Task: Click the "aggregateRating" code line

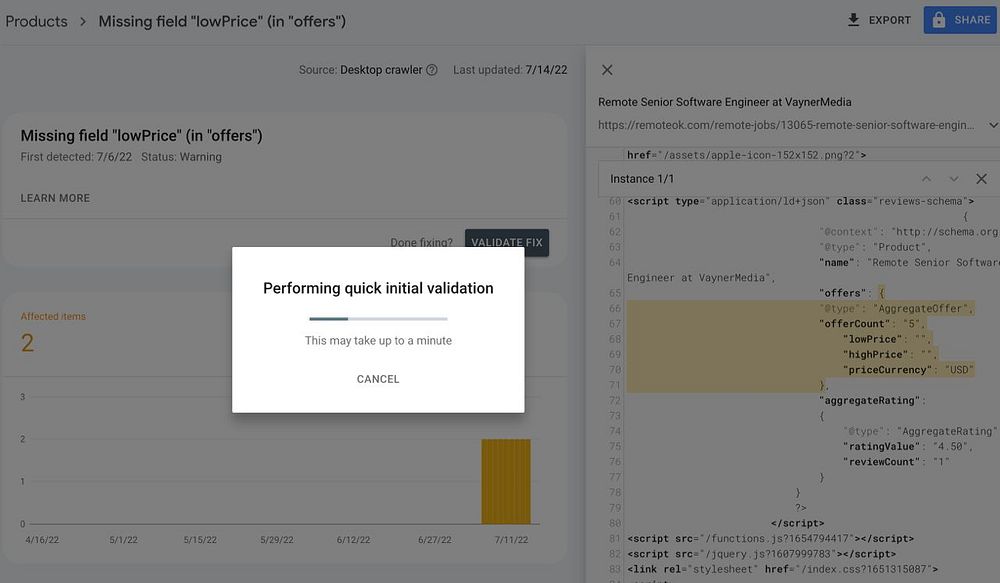Action: pos(872,400)
